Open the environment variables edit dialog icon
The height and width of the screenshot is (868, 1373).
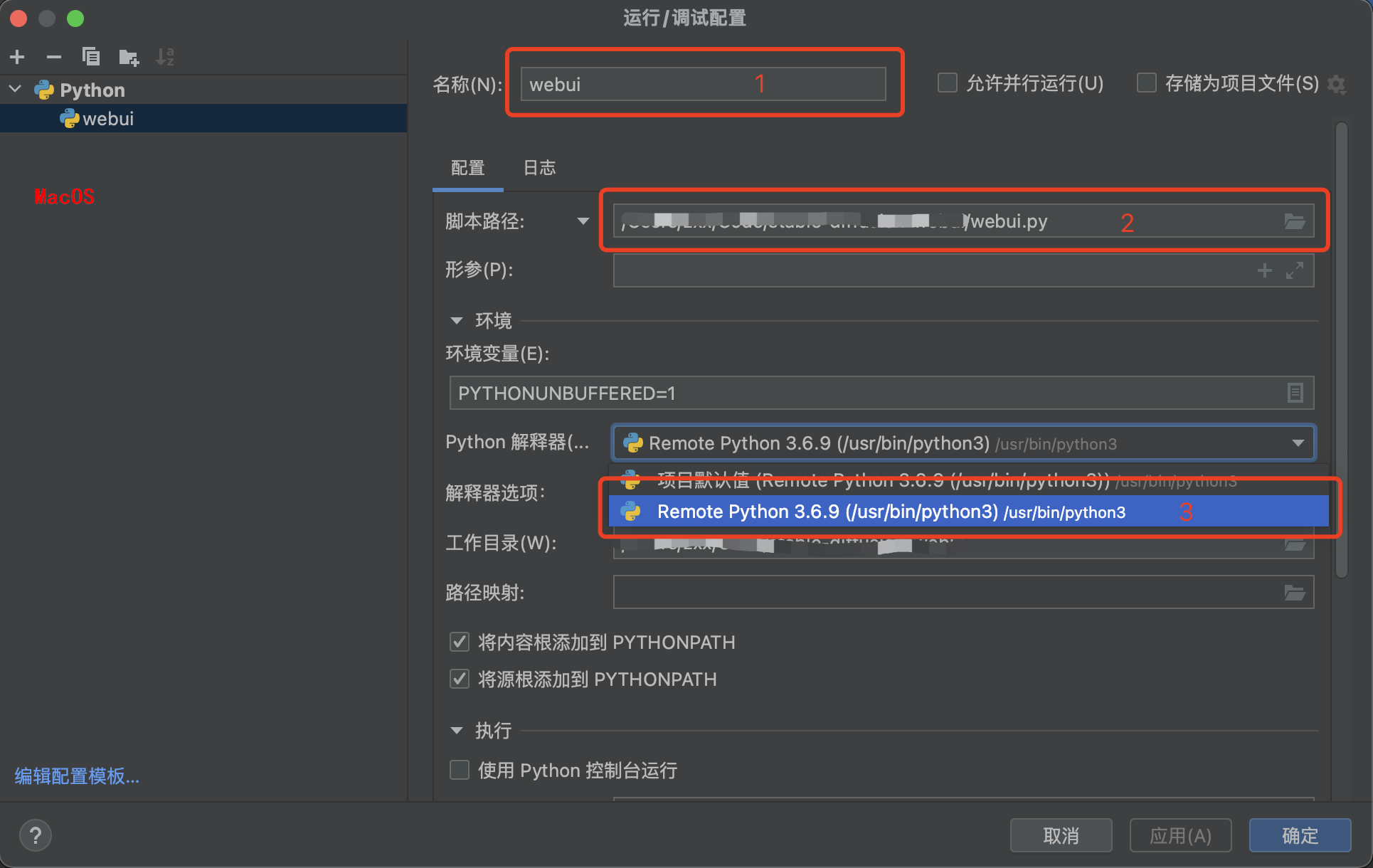tap(1295, 393)
